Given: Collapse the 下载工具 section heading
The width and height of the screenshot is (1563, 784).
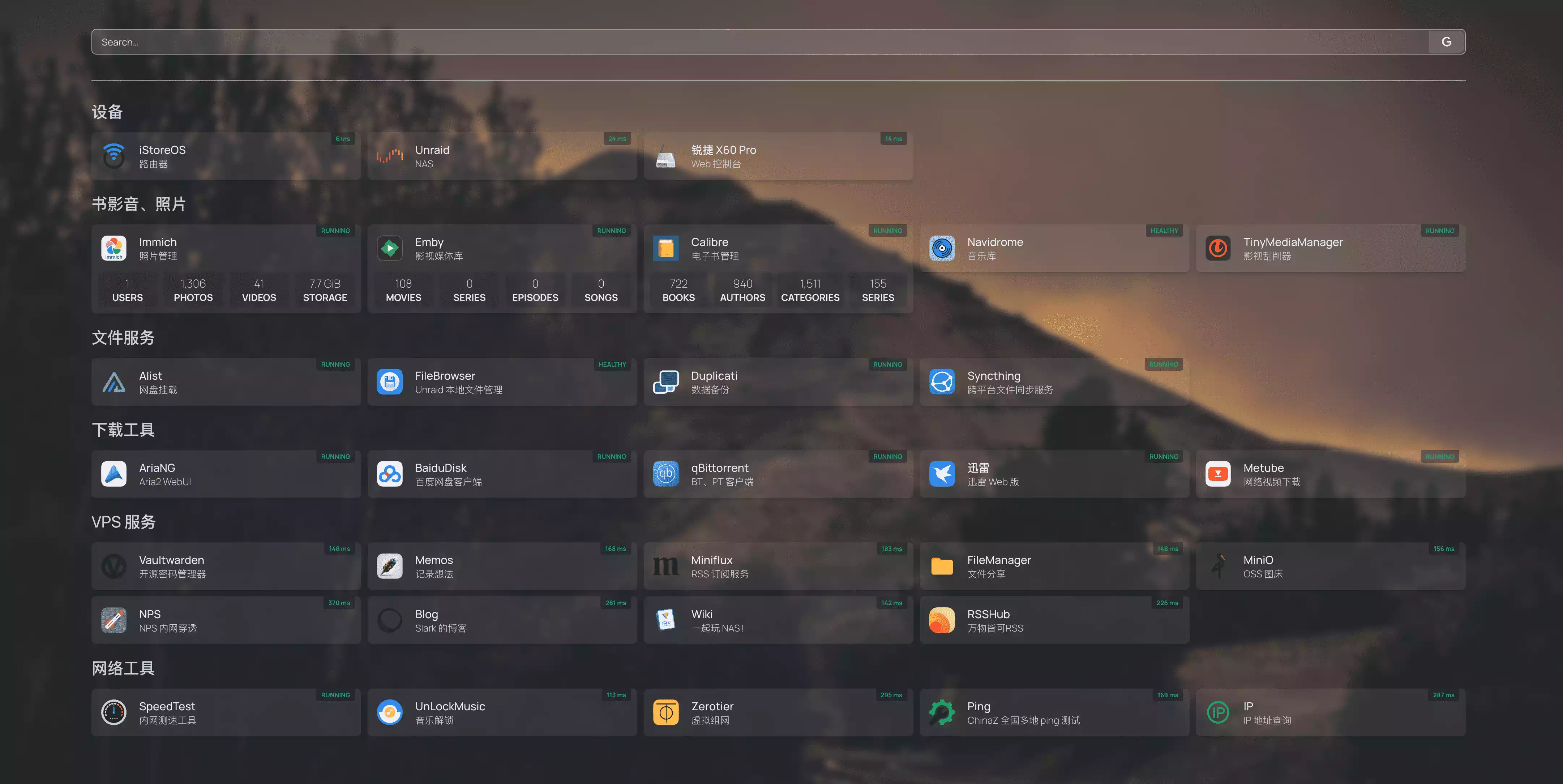Looking at the screenshot, I should tap(123, 430).
